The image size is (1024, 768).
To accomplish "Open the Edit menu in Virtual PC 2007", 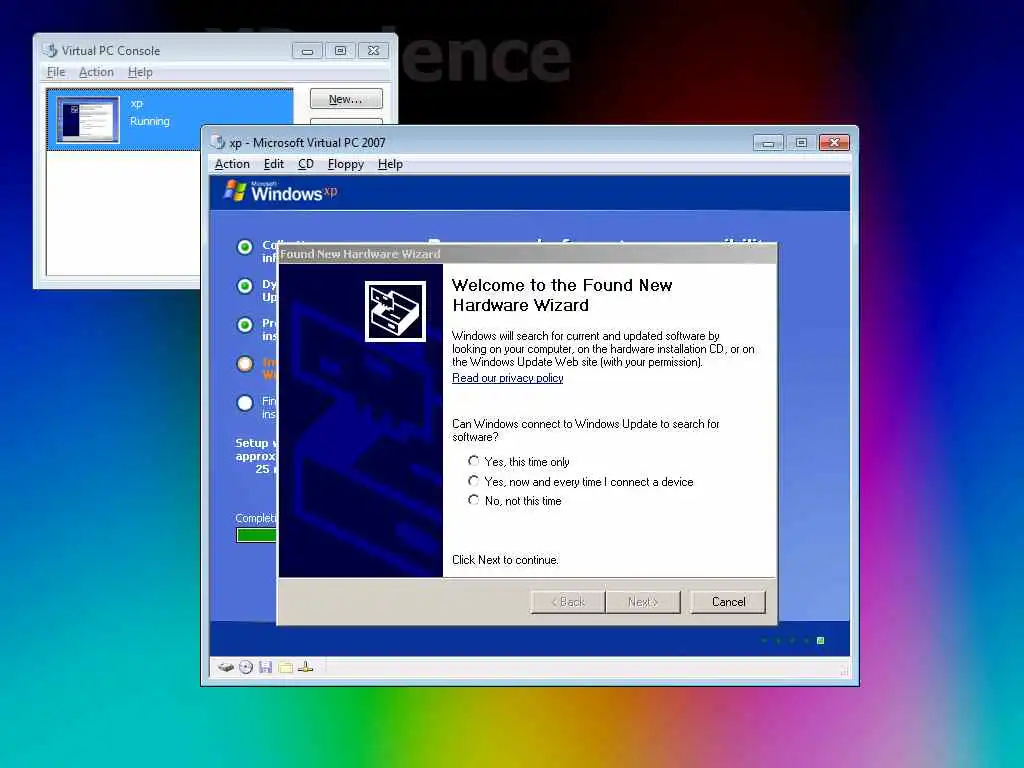I will click(274, 164).
